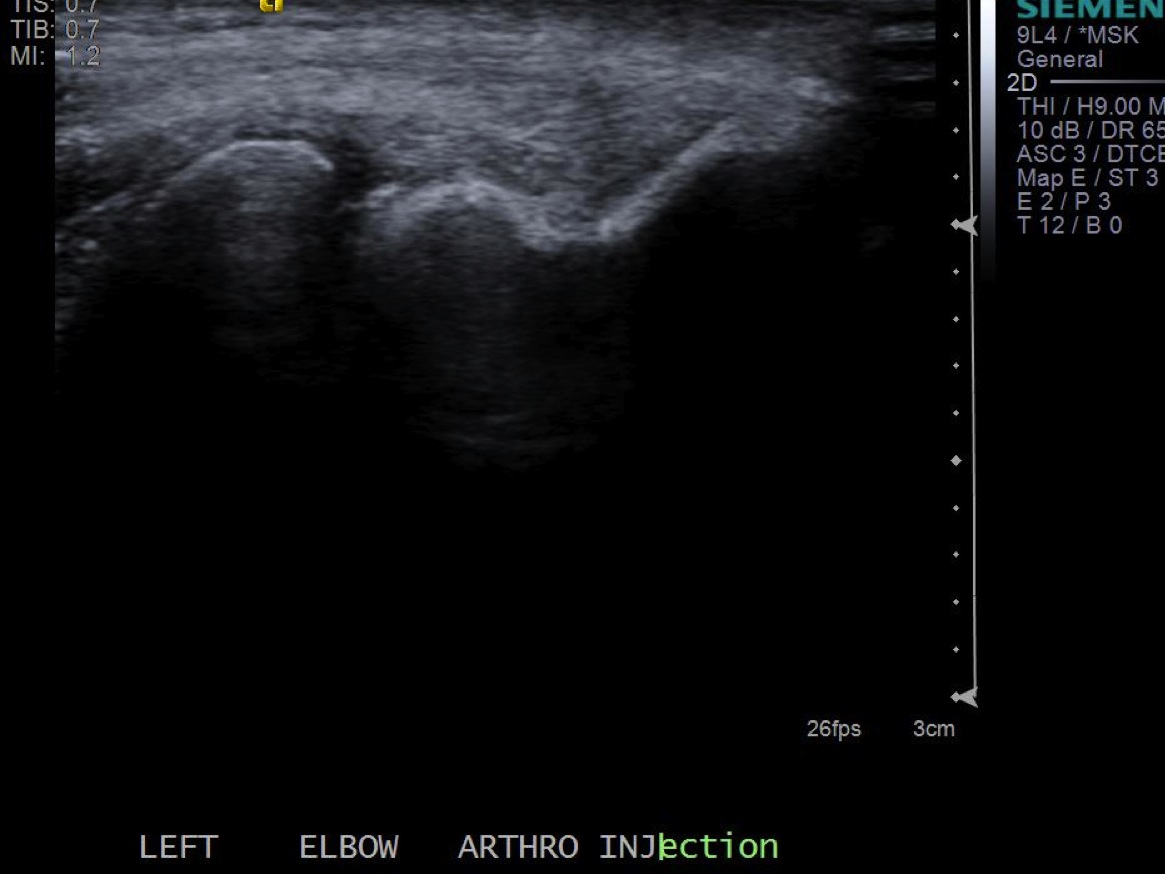The height and width of the screenshot is (874, 1165).
Task: Select the 9L4 / *MSK transducer label
Action: coord(1077,35)
